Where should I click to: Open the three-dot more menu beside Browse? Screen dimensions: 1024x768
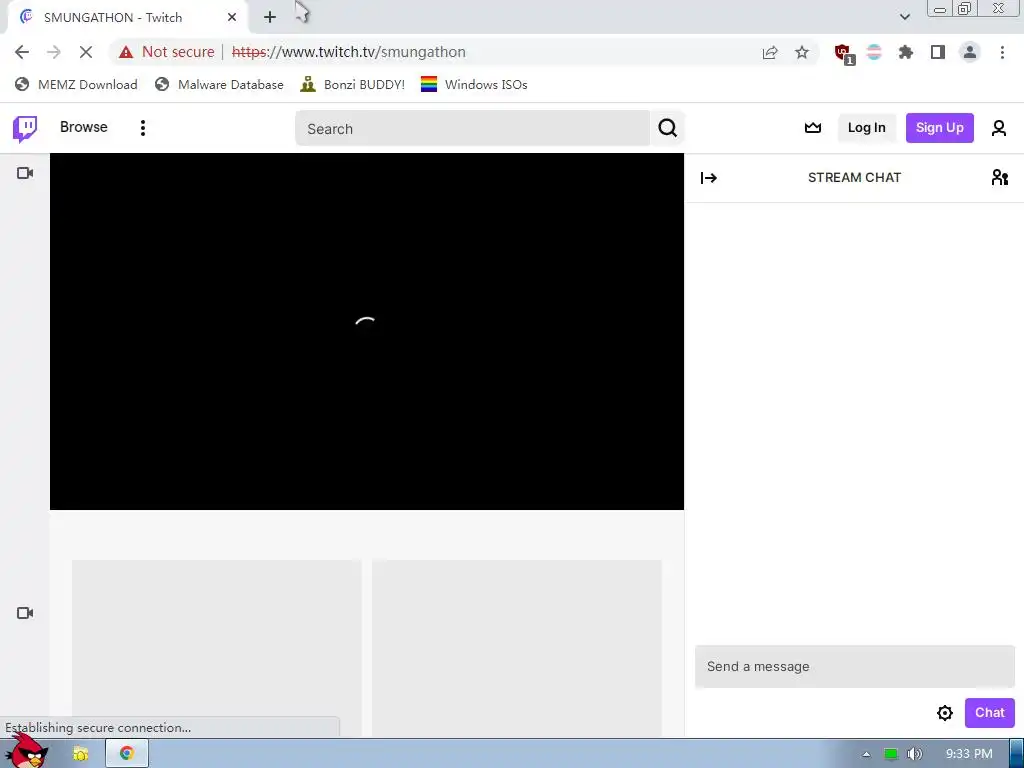[x=142, y=128]
